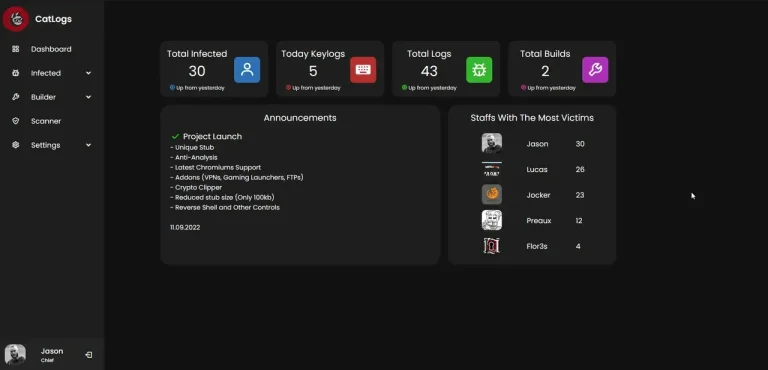Image resolution: width=768 pixels, height=370 pixels.
Task: Click the Reduced stub size line
Action: [x=222, y=197]
